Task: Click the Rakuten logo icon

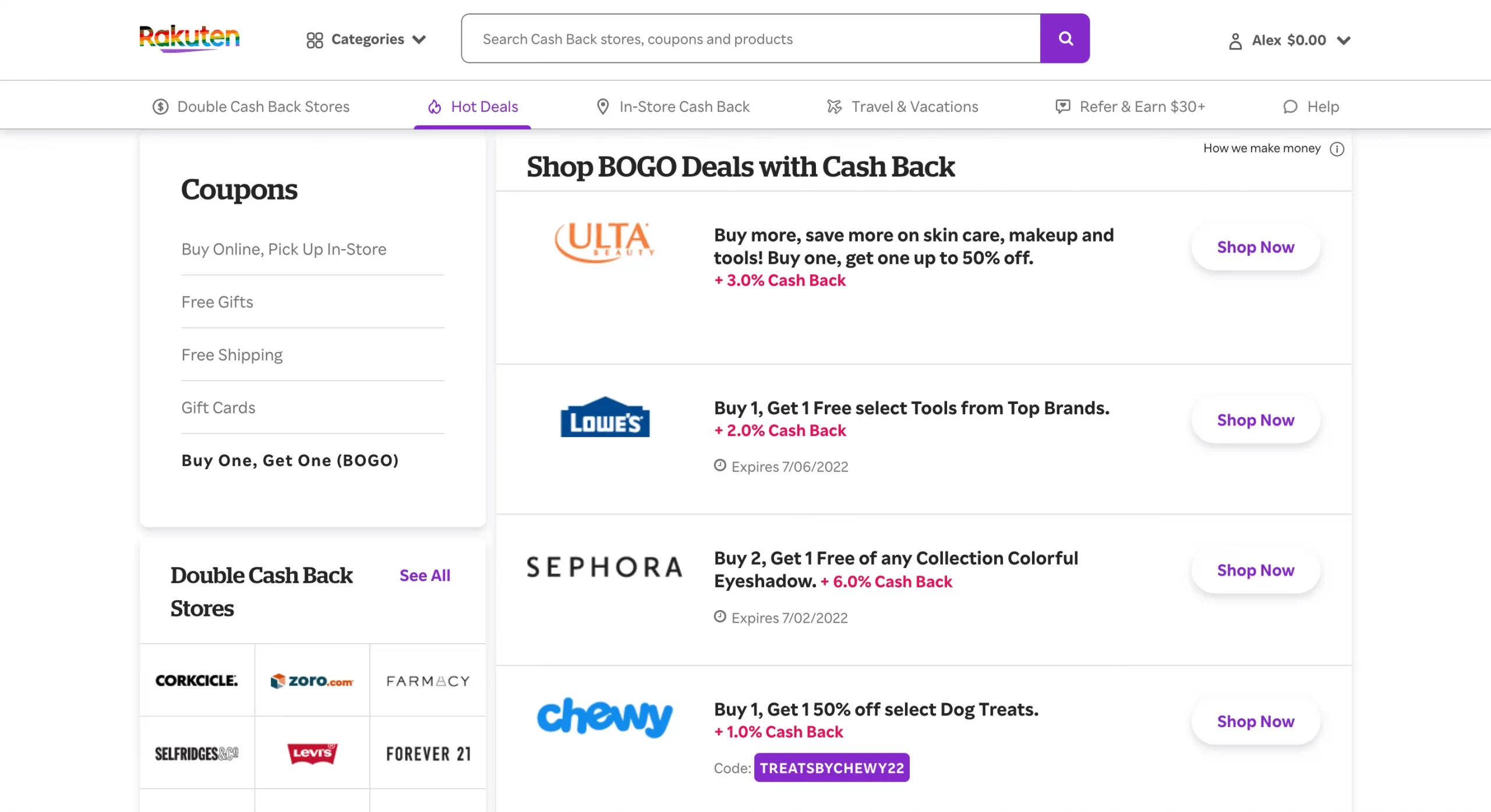Action: tap(189, 39)
